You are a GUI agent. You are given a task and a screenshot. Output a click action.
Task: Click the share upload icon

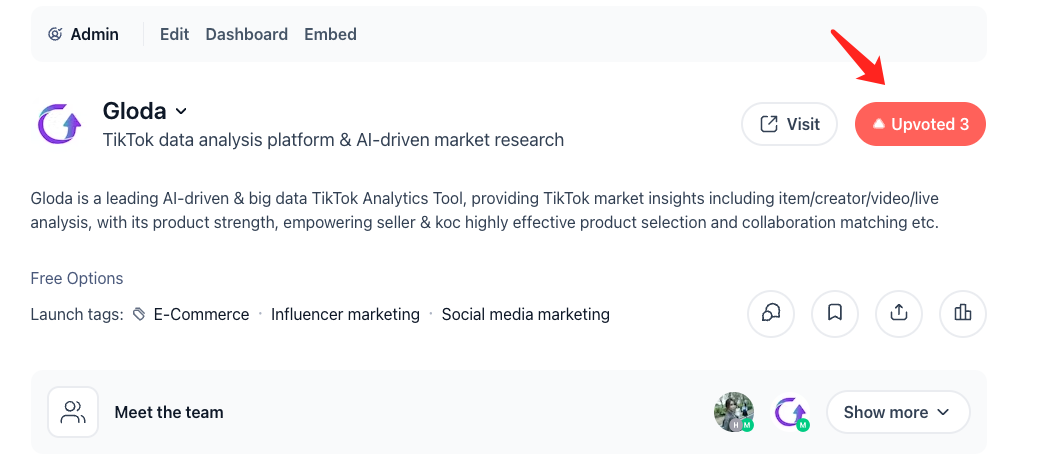(899, 313)
